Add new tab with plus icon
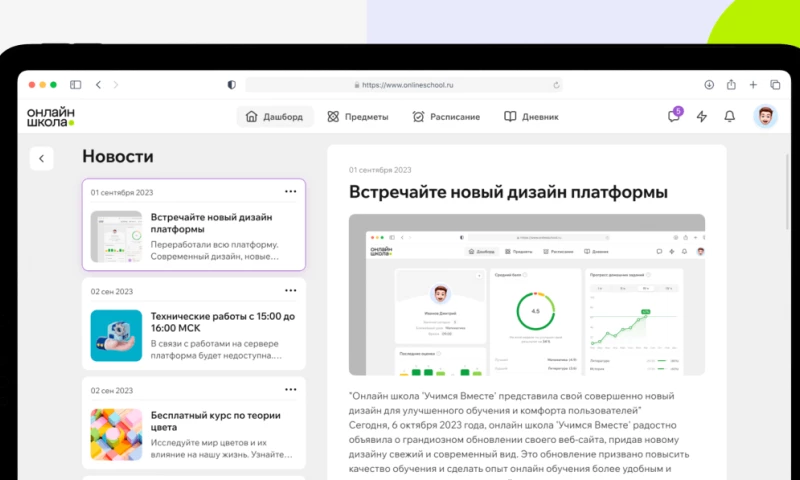Viewport: 800px width, 480px height. pos(753,85)
